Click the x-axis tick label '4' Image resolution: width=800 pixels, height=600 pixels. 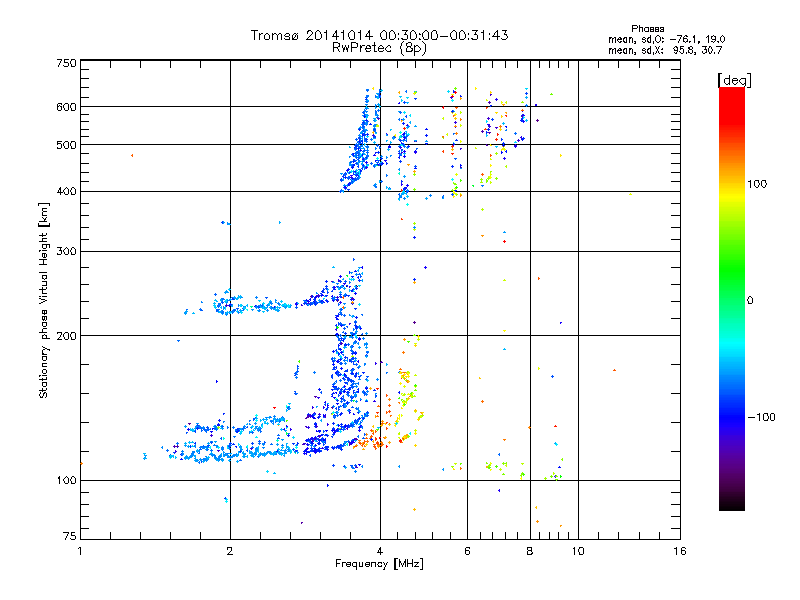click(x=380, y=551)
